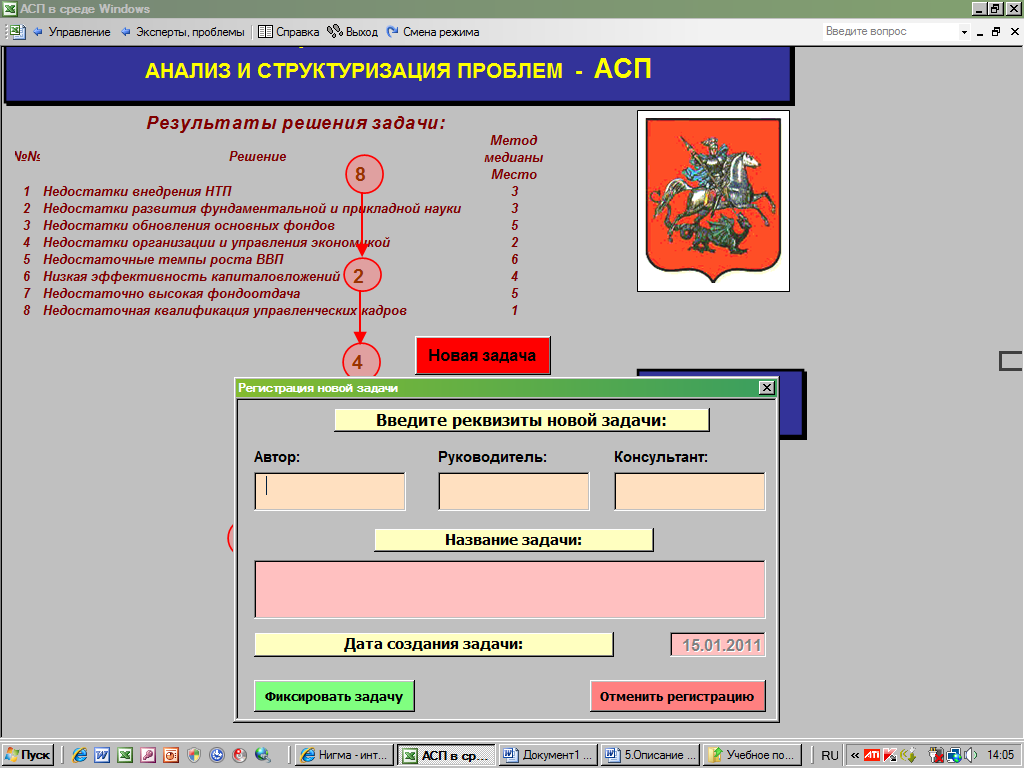
Task: Open Эксперты, проблемы menu
Action: pos(182,32)
